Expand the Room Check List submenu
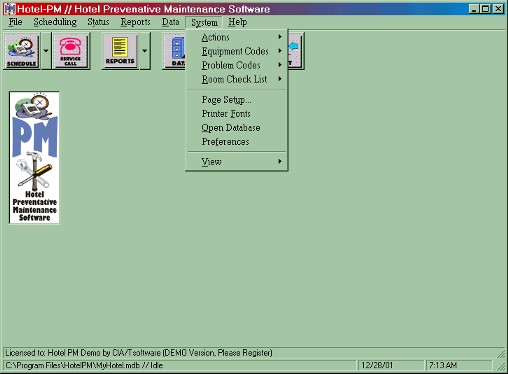The height and width of the screenshot is (374, 508). pyautogui.click(x=237, y=79)
